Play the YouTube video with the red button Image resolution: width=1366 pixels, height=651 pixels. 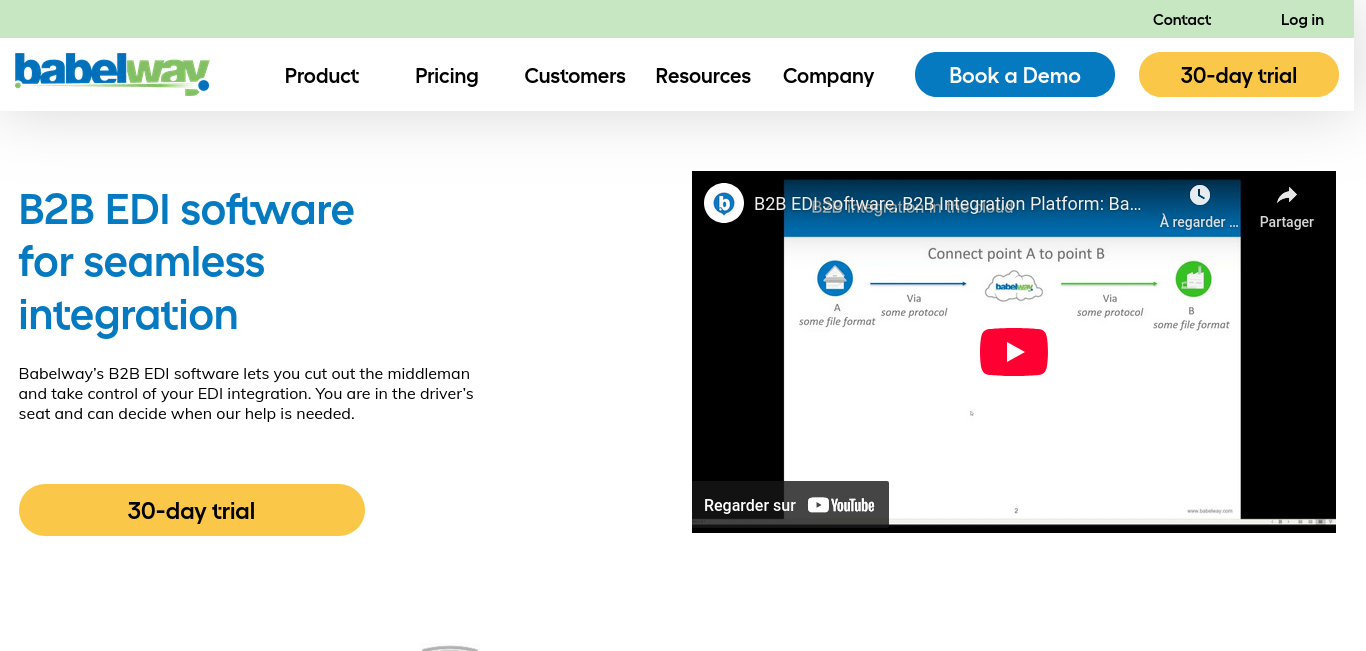click(1013, 352)
